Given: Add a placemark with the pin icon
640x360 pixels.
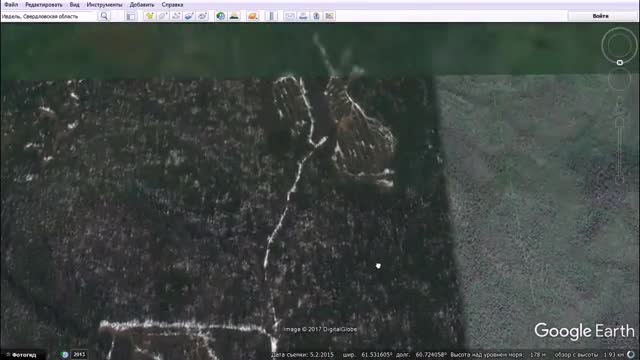Looking at the screenshot, I should tap(149, 16).
